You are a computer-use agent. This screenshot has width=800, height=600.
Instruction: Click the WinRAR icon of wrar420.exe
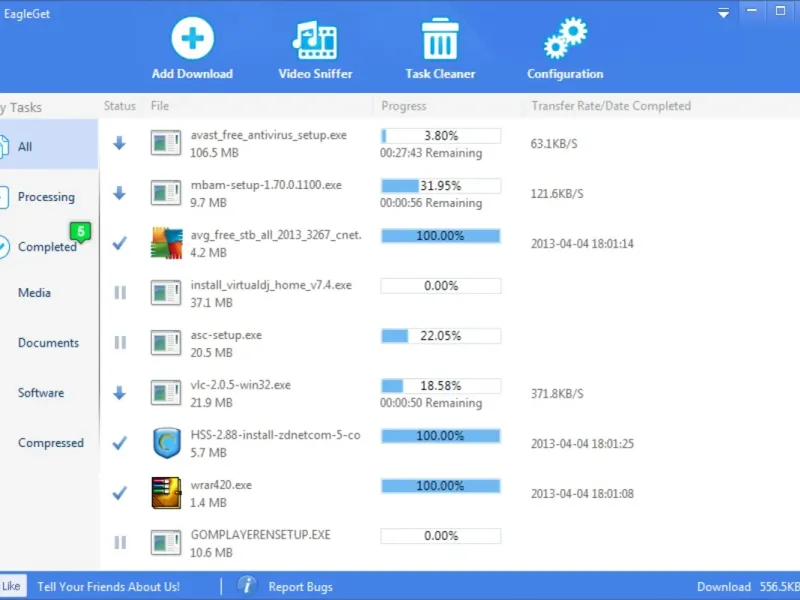166,493
